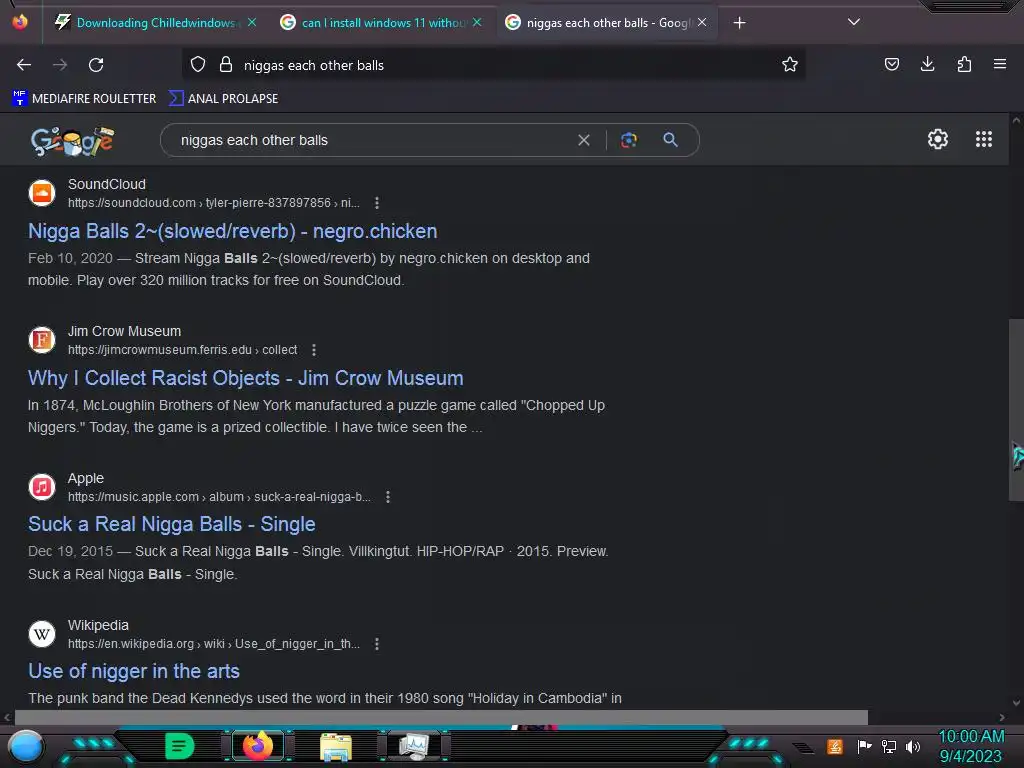This screenshot has width=1024, height=768.
Task: Open the Action Center flag tray icon
Action: pos(864,746)
